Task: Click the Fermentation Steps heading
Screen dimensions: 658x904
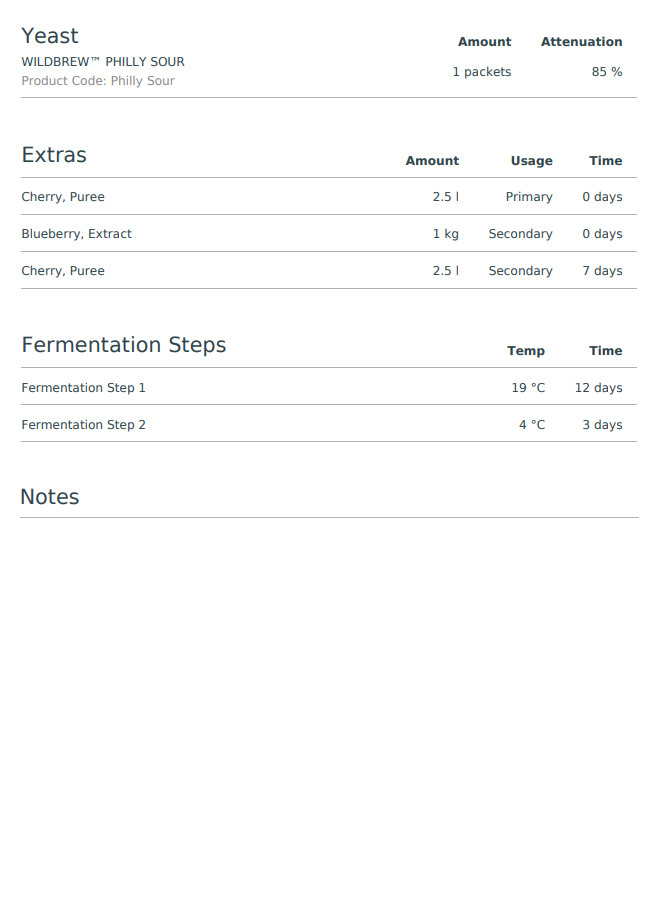Action: [123, 345]
